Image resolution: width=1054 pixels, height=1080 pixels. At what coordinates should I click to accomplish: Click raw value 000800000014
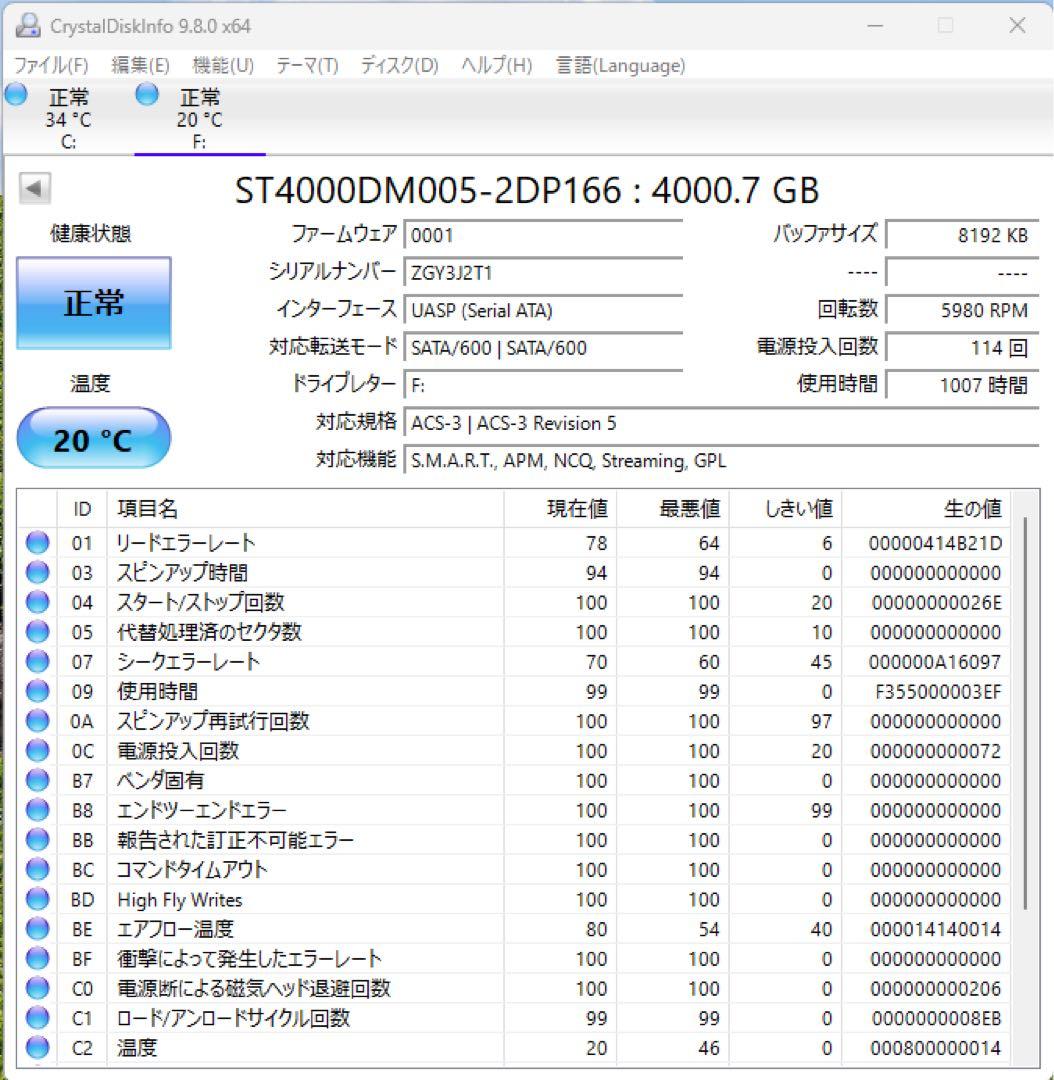click(936, 1048)
